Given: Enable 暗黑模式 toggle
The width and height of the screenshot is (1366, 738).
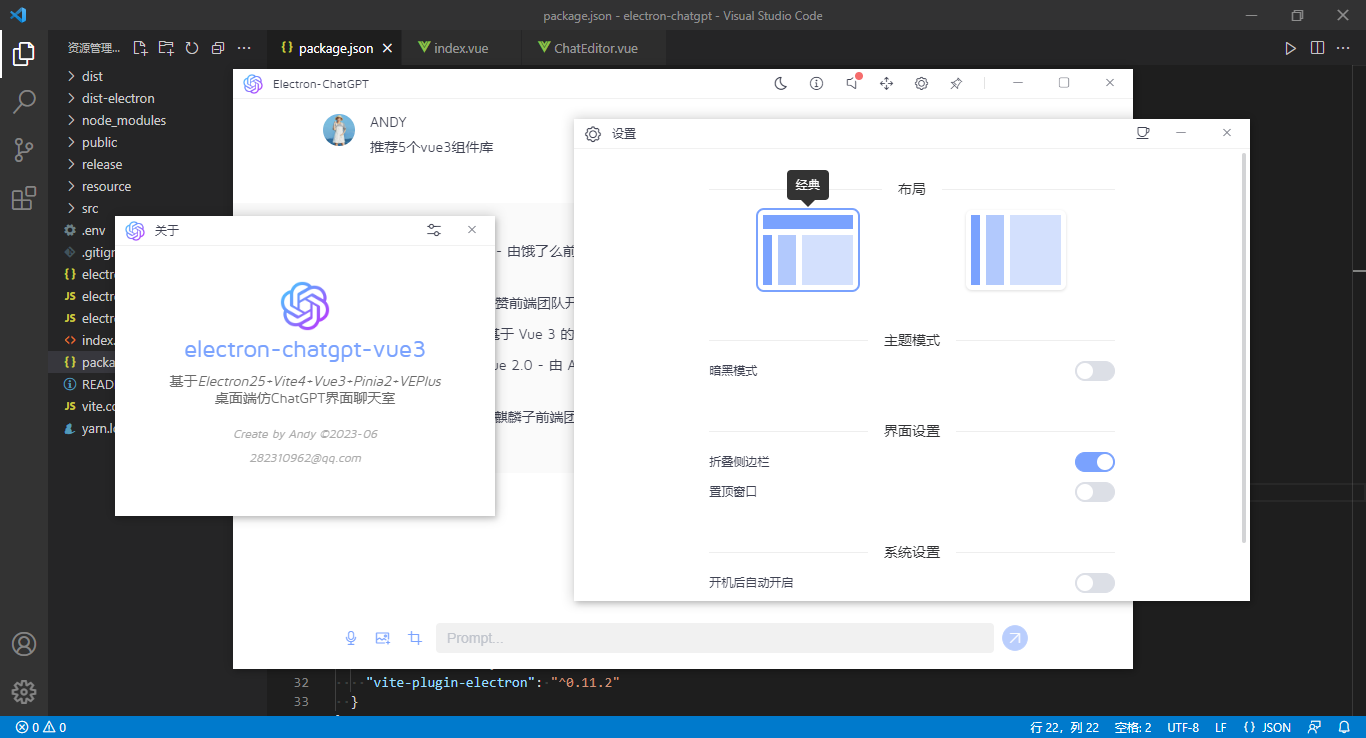Looking at the screenshot, I should click(1094, 370).
